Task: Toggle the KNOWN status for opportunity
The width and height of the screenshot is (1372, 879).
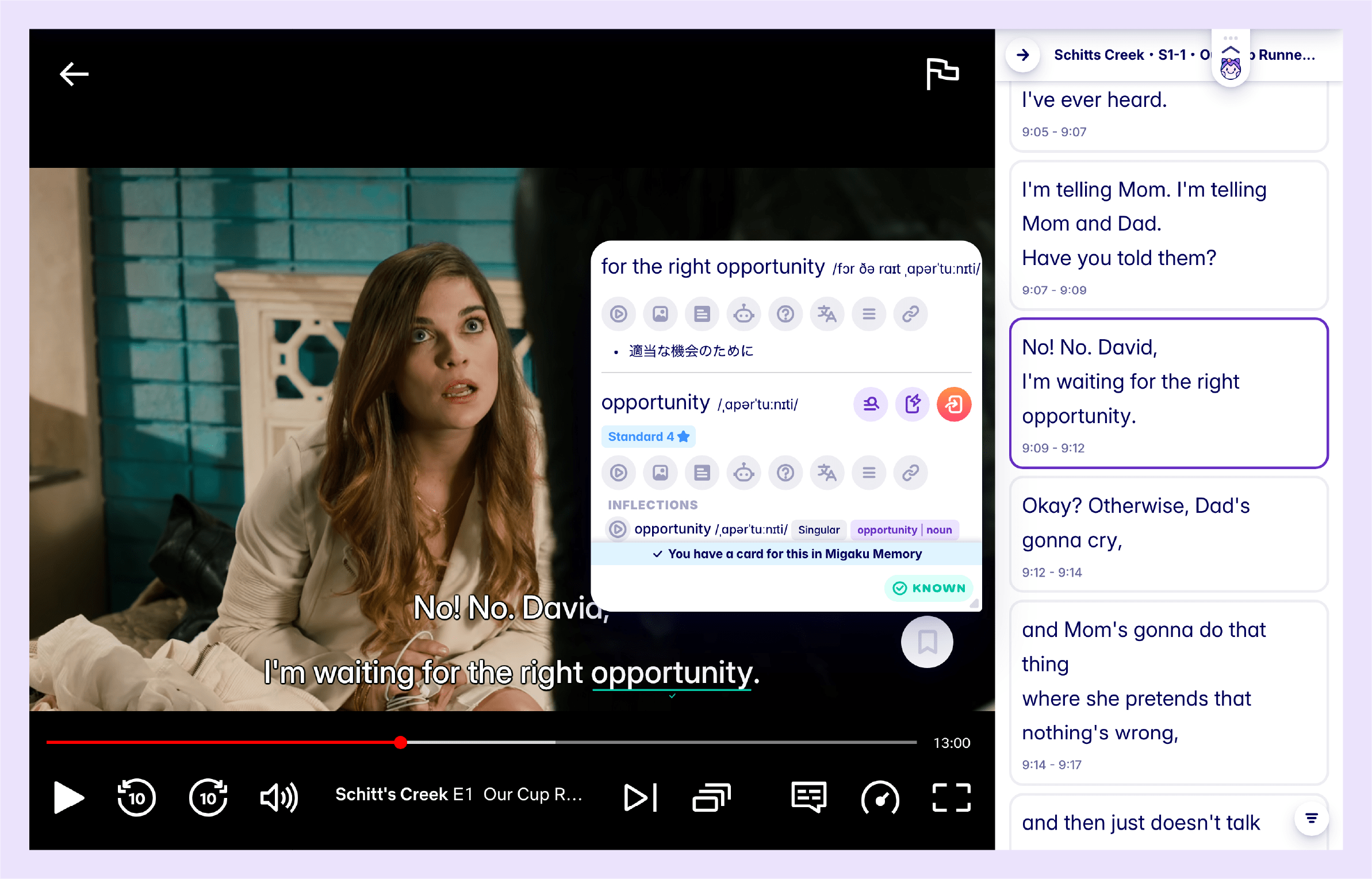Action: (x=928, y=588)
